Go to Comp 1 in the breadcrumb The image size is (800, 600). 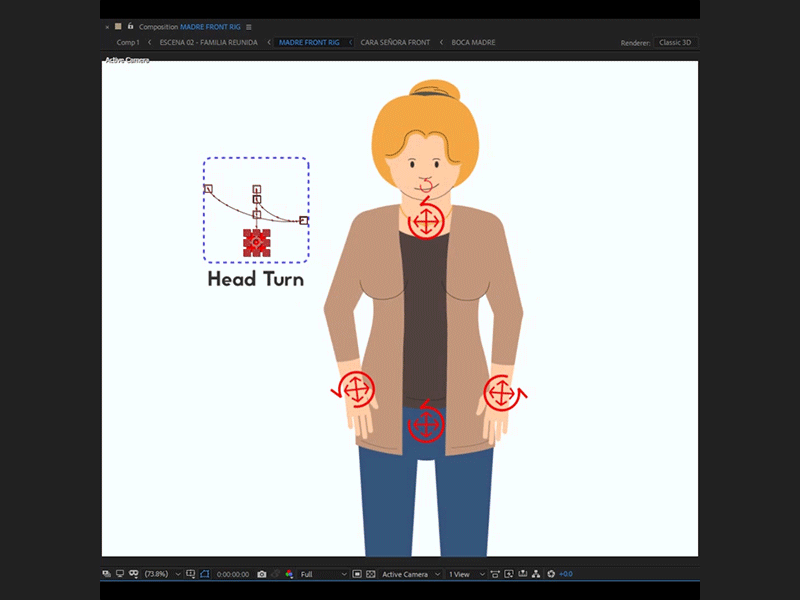(x=128, y=42)
